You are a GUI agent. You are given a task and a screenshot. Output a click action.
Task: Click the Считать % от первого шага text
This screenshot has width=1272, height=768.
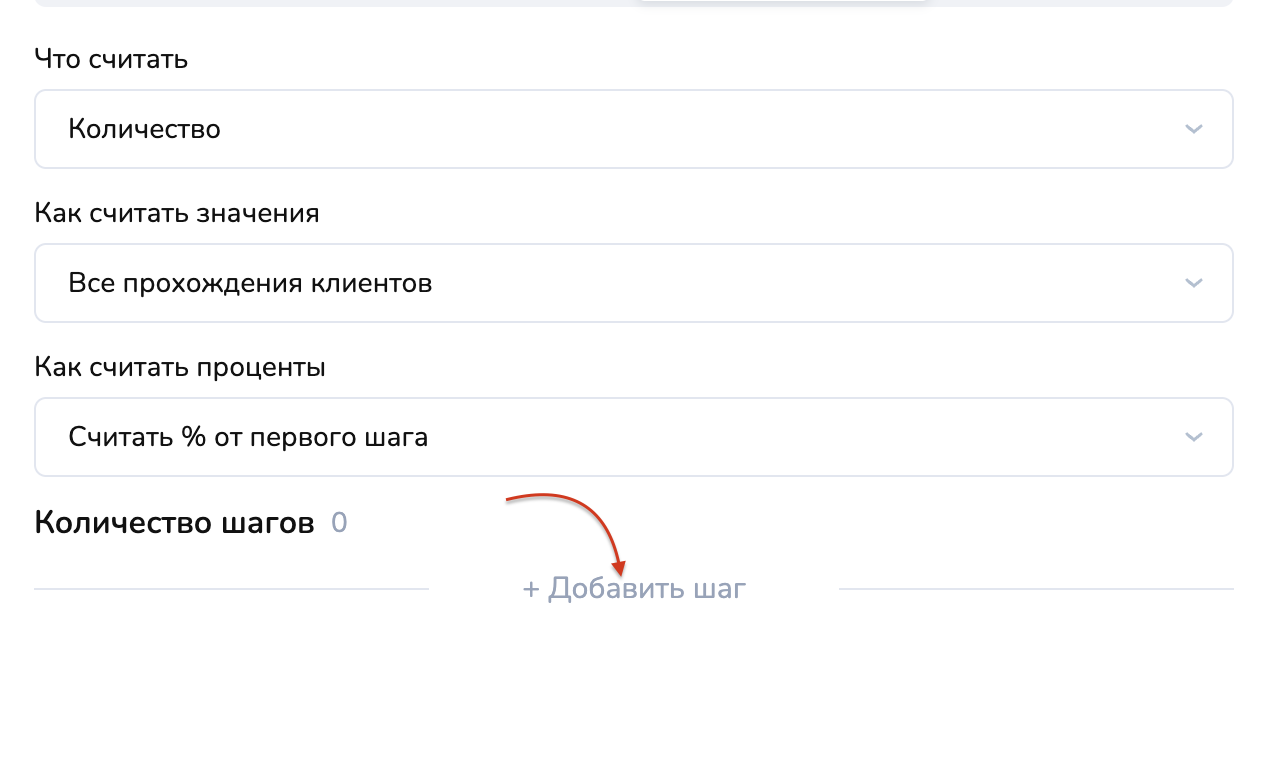pyautogui.click(x=248, y=437)
